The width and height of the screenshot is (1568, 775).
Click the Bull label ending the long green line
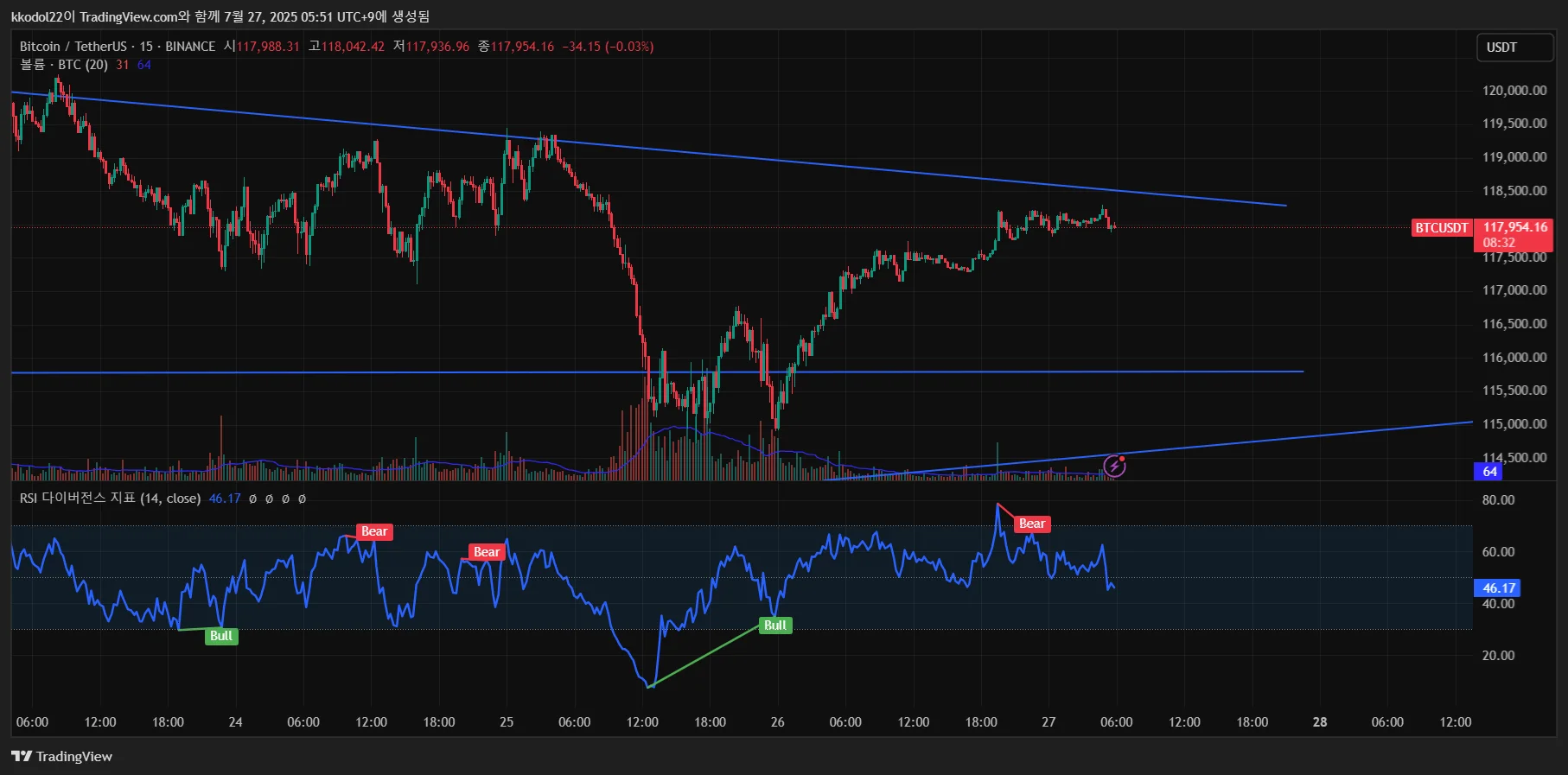coord(775,626)
